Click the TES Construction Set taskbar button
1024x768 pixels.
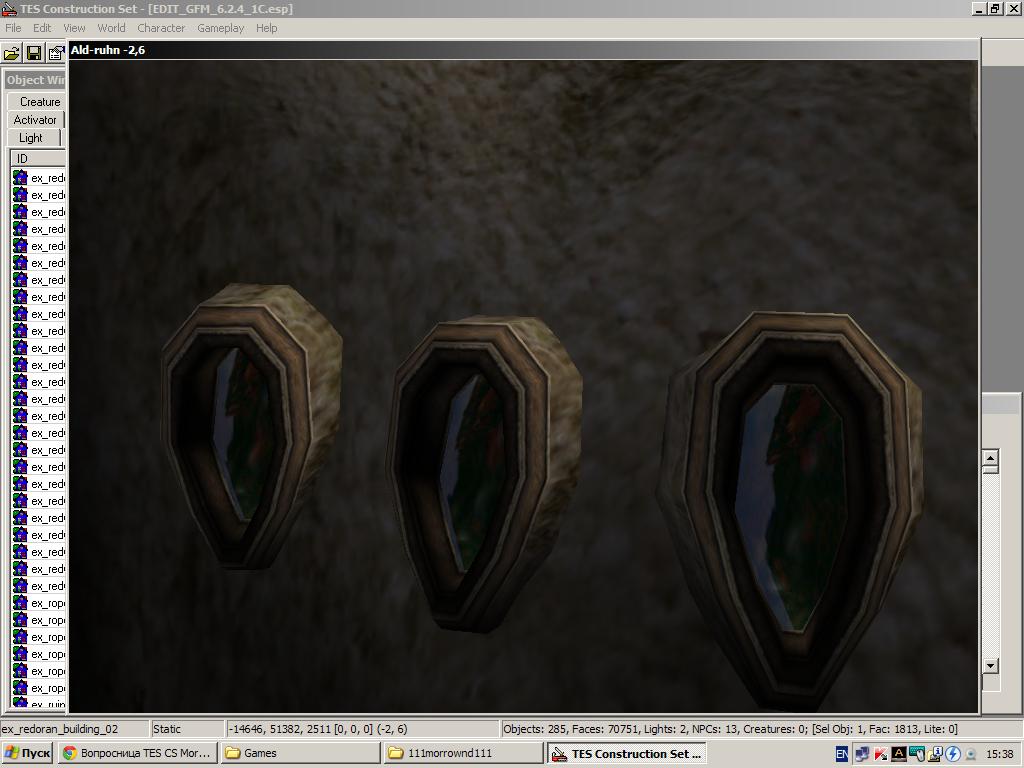tap(626, 753)
